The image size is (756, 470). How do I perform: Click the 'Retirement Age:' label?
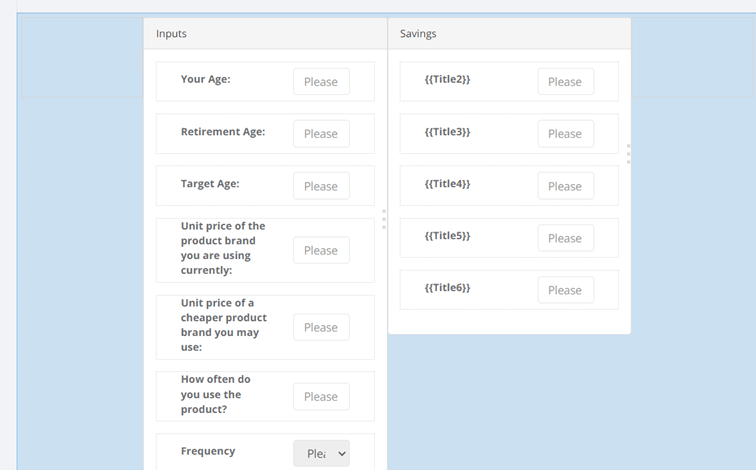(222, 131)
